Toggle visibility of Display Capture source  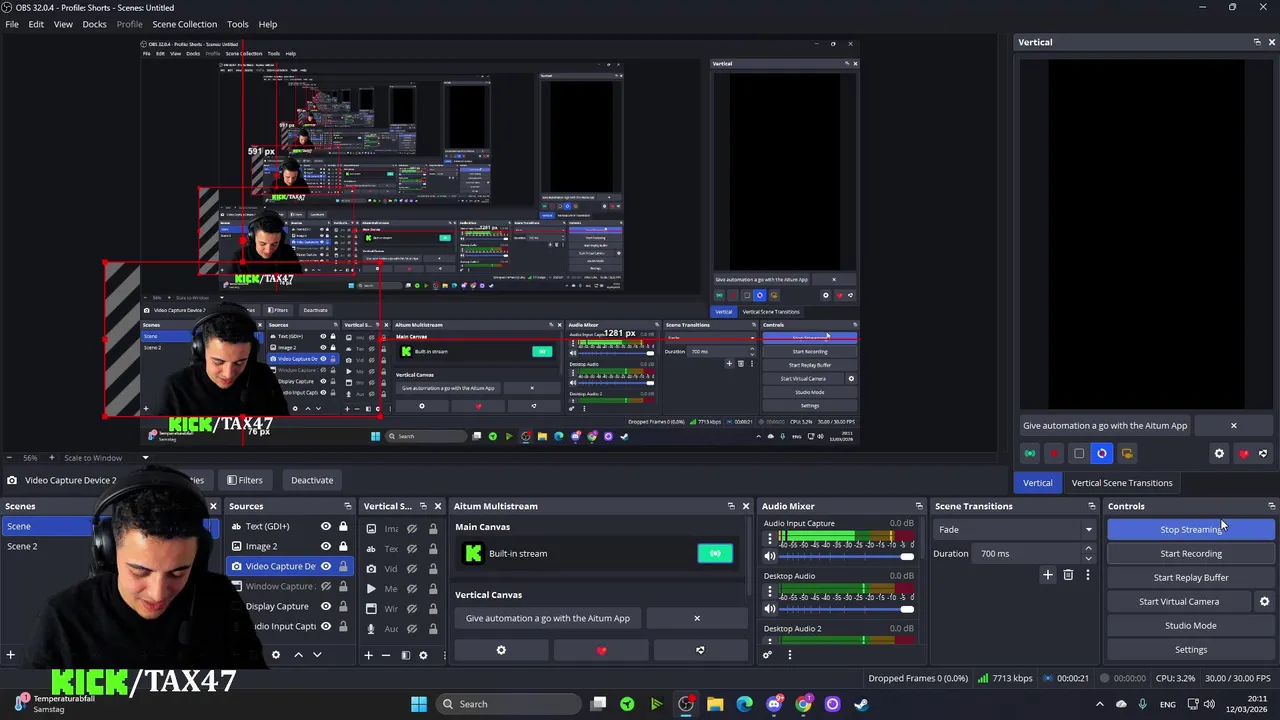(325, 606)
